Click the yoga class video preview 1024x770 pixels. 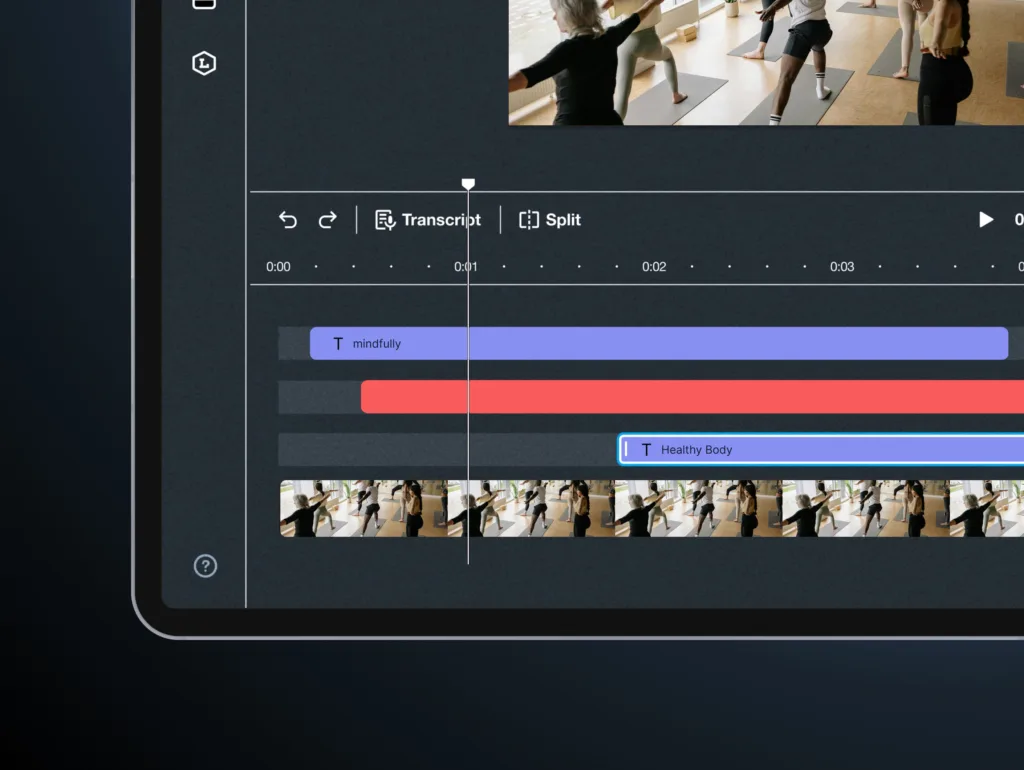765,60
